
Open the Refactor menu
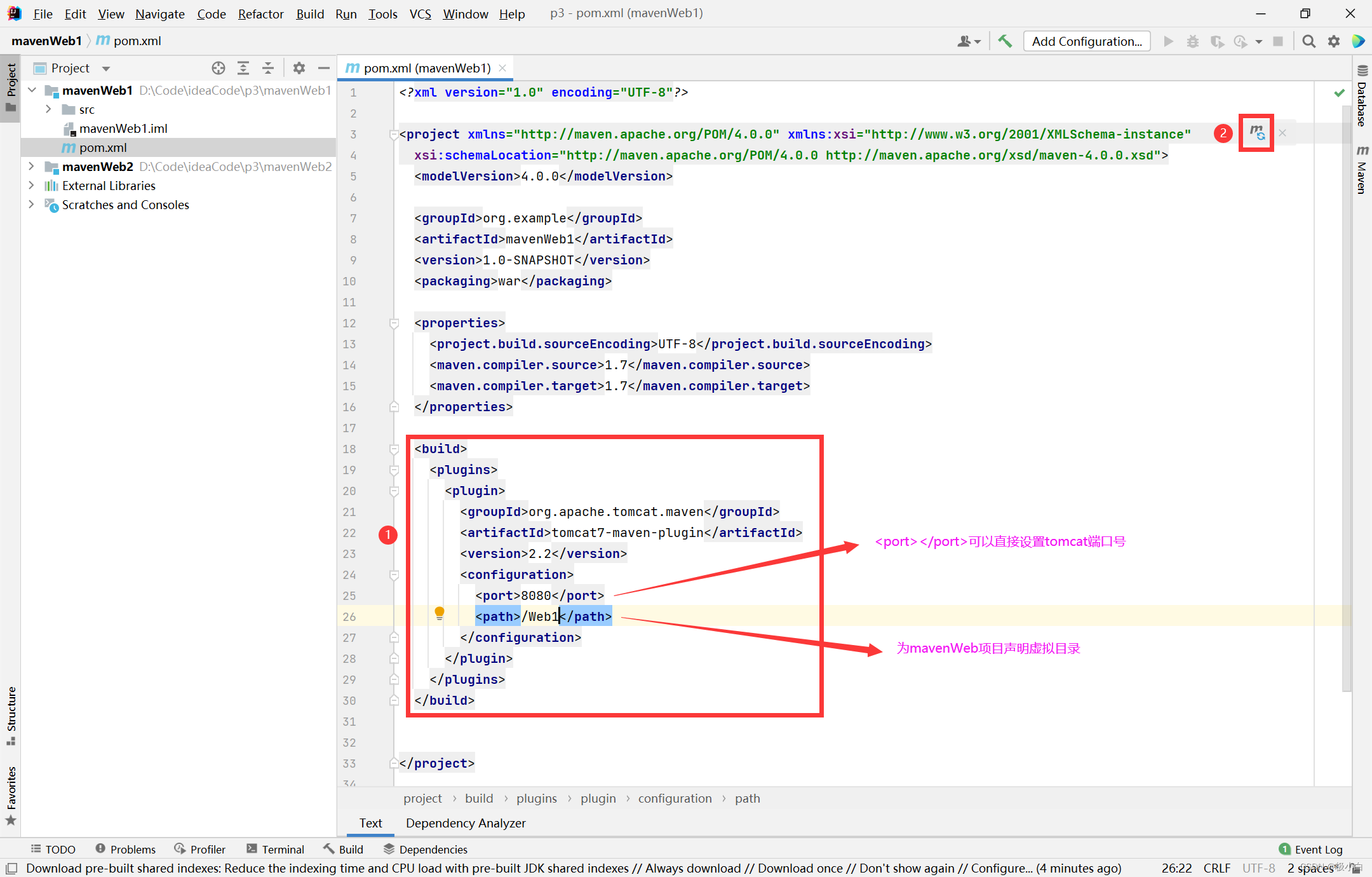click(260, 13)
